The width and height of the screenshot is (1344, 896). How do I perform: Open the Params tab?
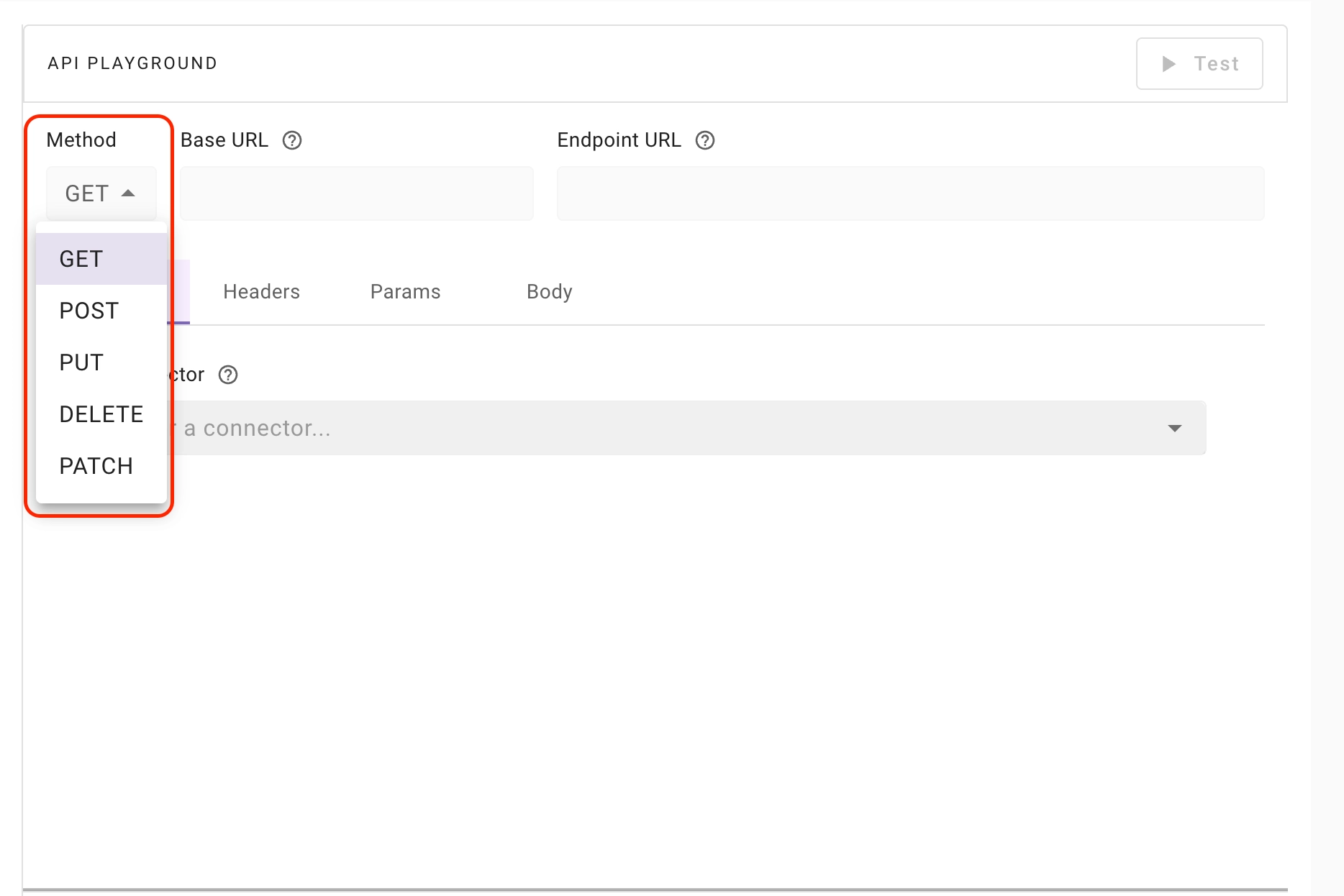click(x=405, y=292)
